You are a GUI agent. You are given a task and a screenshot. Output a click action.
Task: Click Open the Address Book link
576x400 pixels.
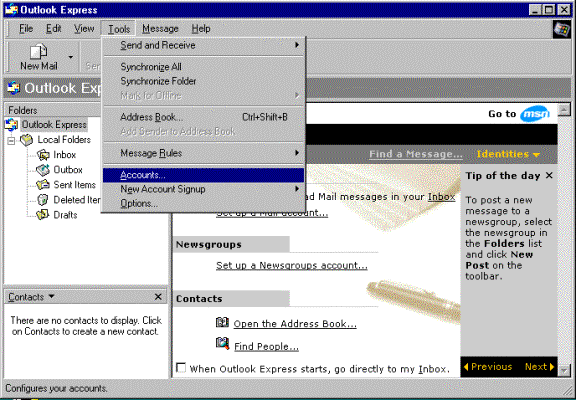click(295, 324)
